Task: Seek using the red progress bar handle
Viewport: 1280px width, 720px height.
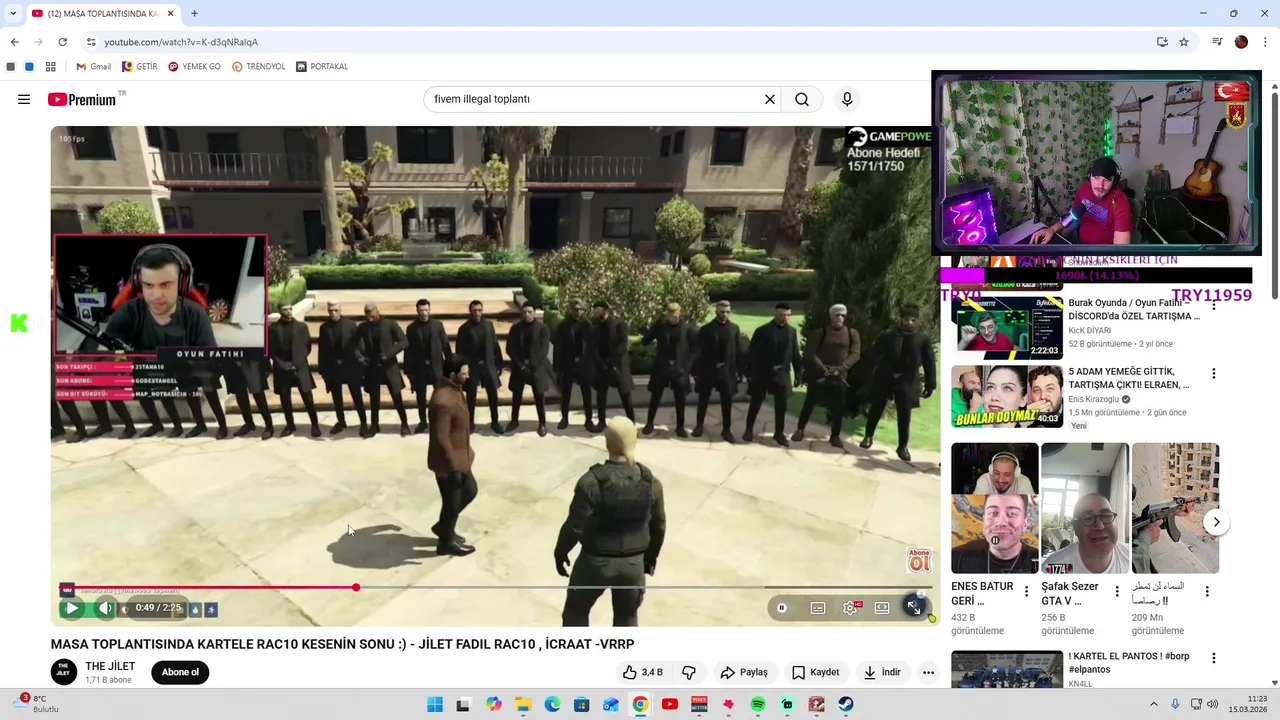Action: [356, 587]
